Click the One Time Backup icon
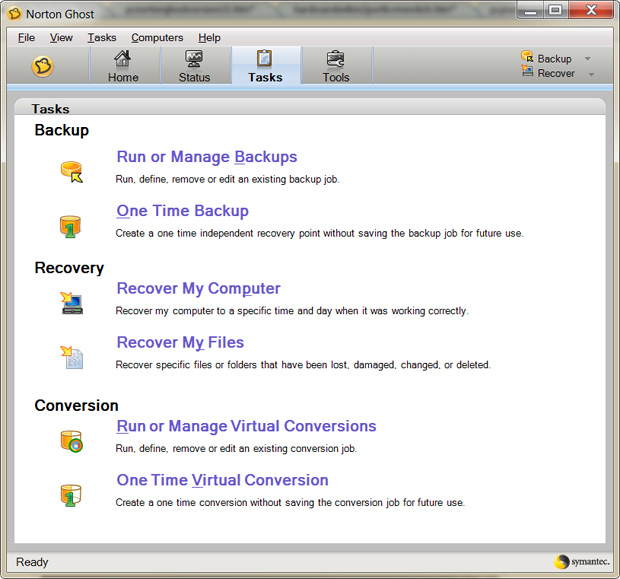This screenshot has height=579, width=620. [x=70, y=226]
